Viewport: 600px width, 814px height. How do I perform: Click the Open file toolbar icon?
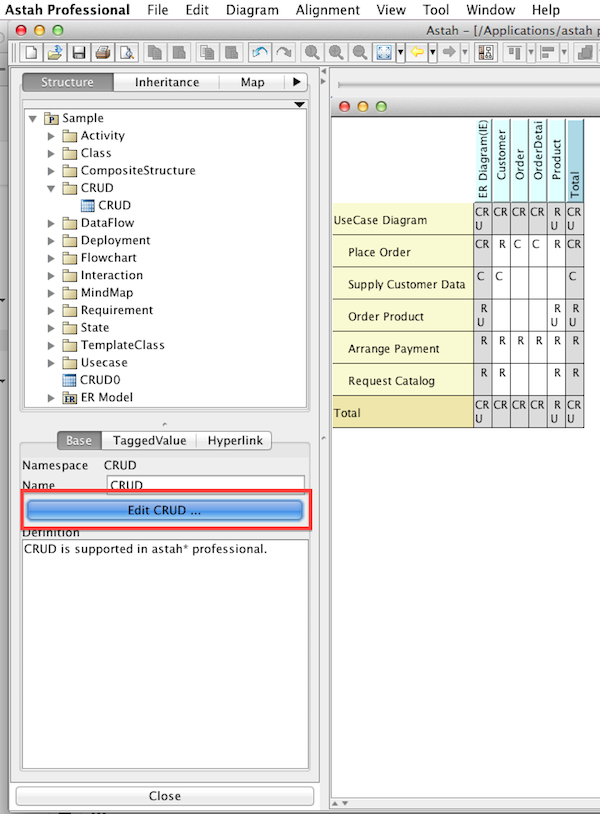pyautogui.click(x=55, y=52)
